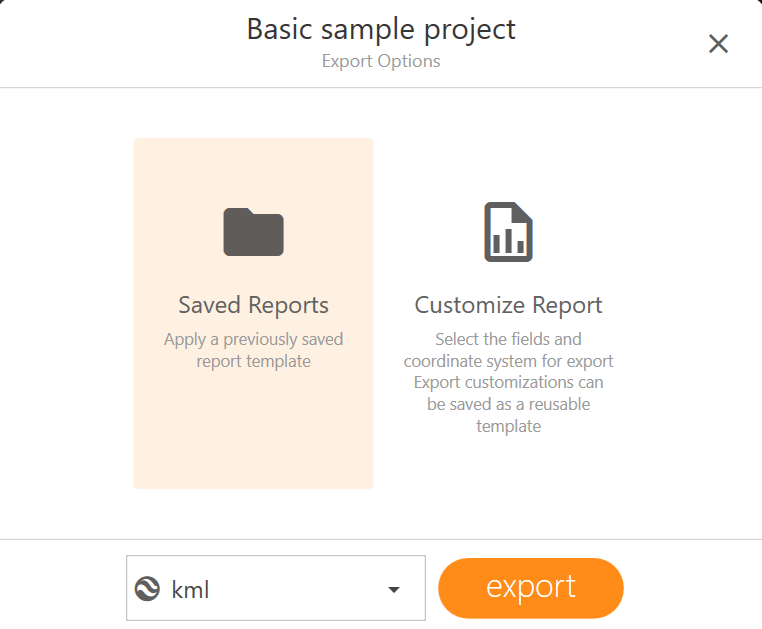Click the 'Export Options' subtitle
762x629 pixels.
[x=381, y=62]
